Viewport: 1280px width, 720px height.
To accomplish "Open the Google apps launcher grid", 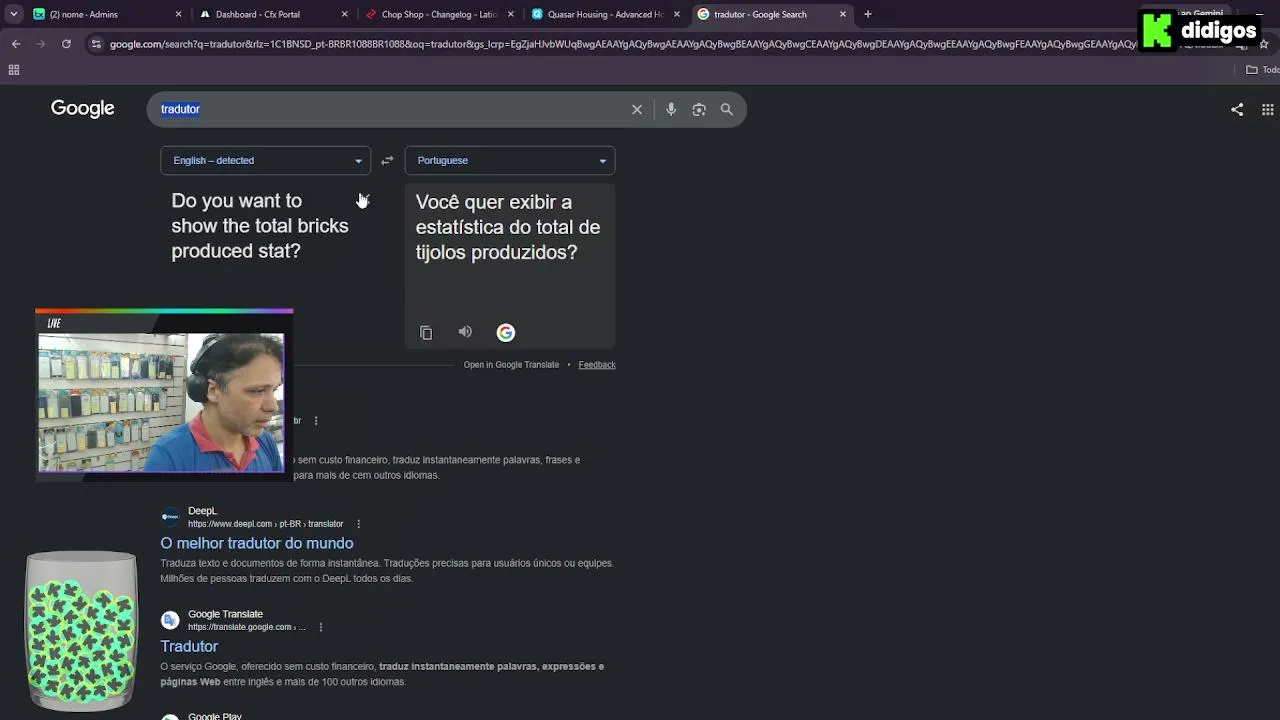I will tap(1267, 109).
